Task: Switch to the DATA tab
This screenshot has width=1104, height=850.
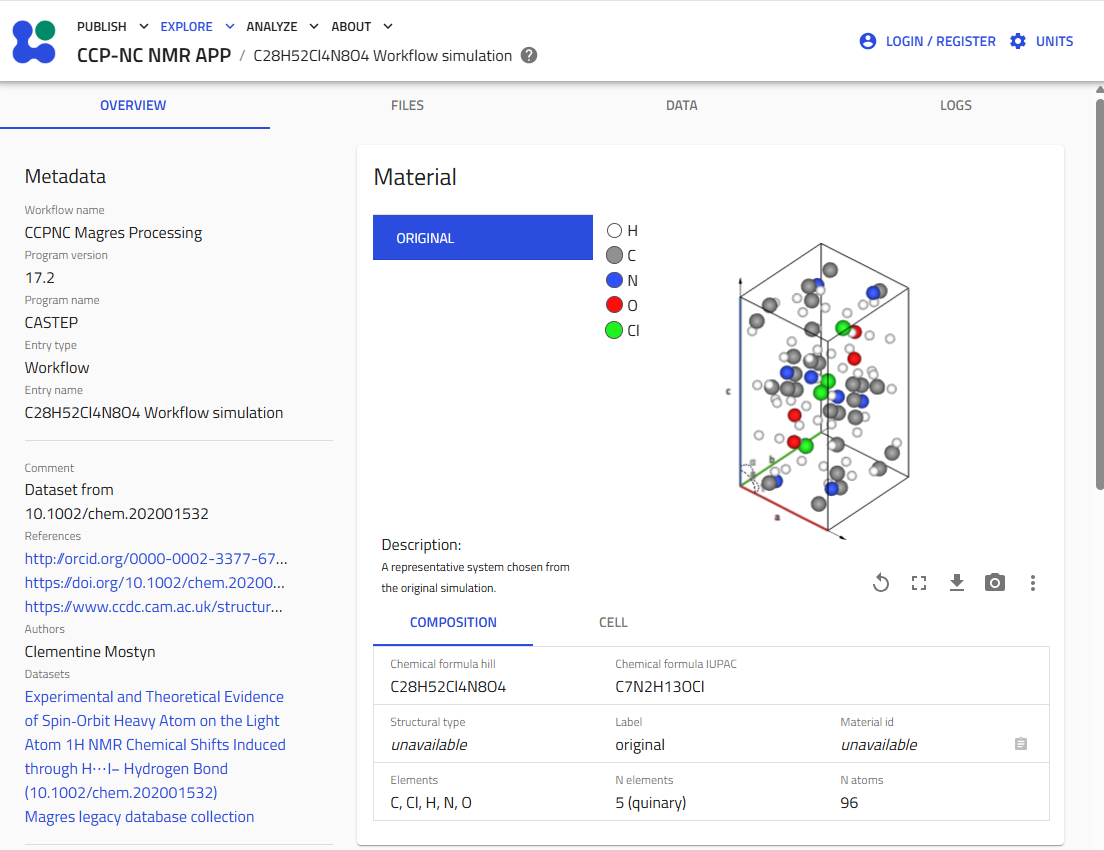Action: 682,106
